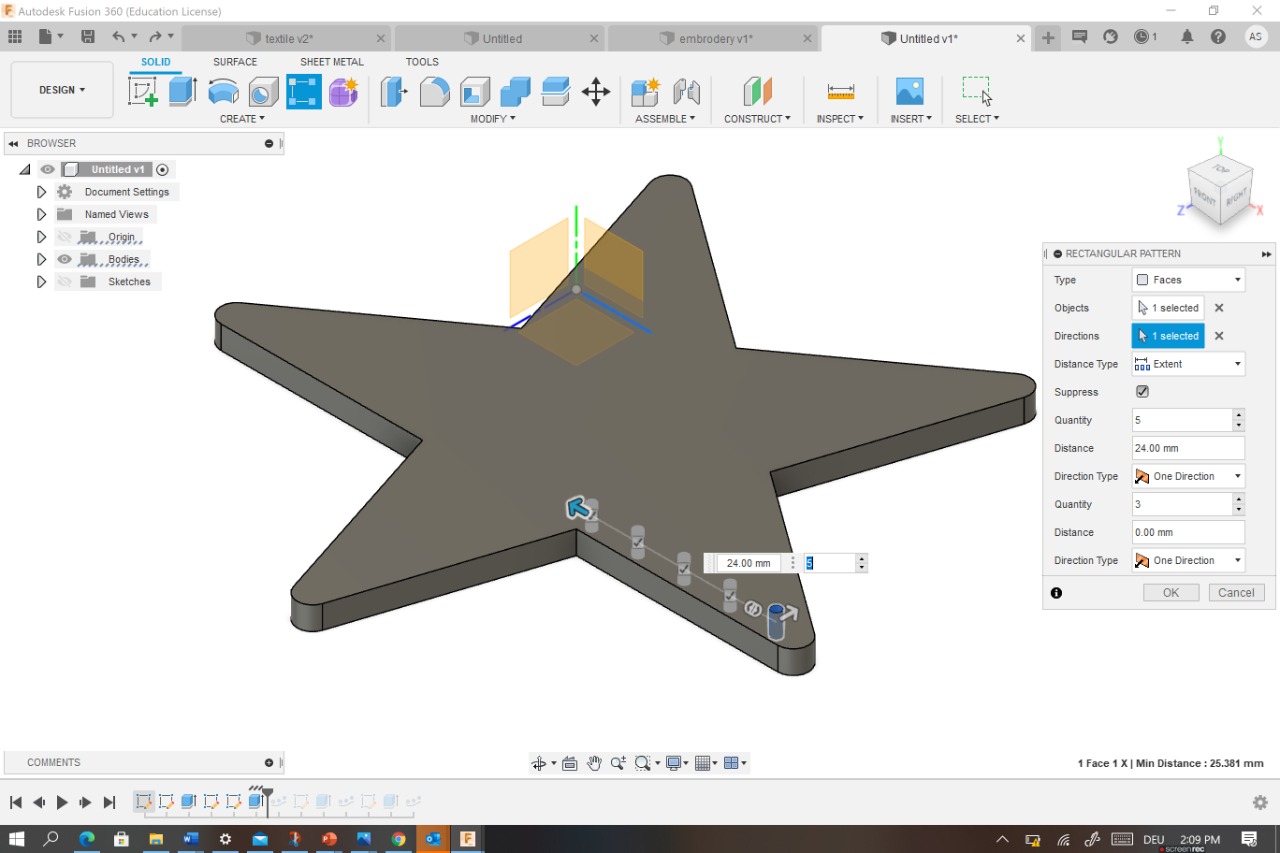Switch to the SHEET METAL ribbon tab
The image size is (1280, 853).
tap(332, 62)
